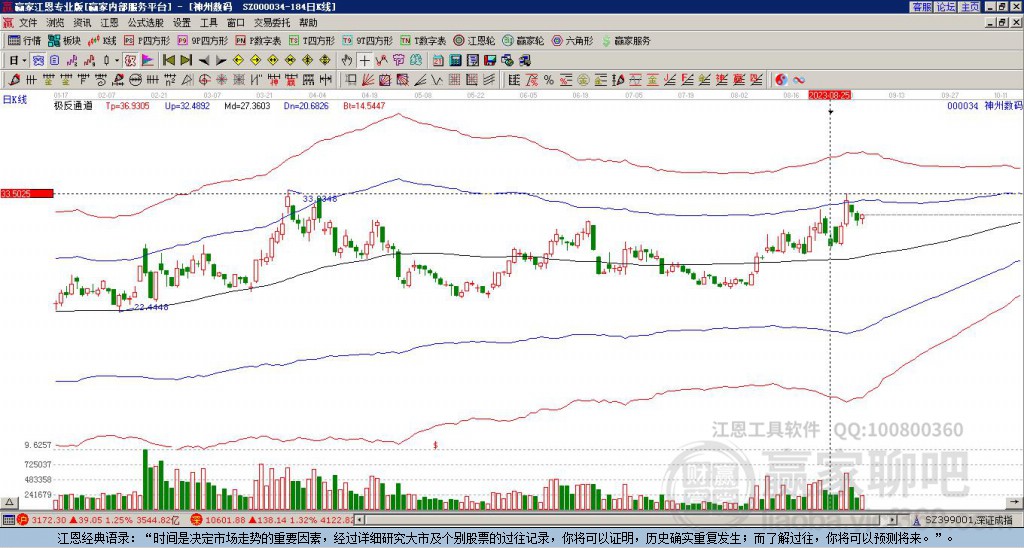
Task: Click the 论坛 button
Action: pos(945,7)
